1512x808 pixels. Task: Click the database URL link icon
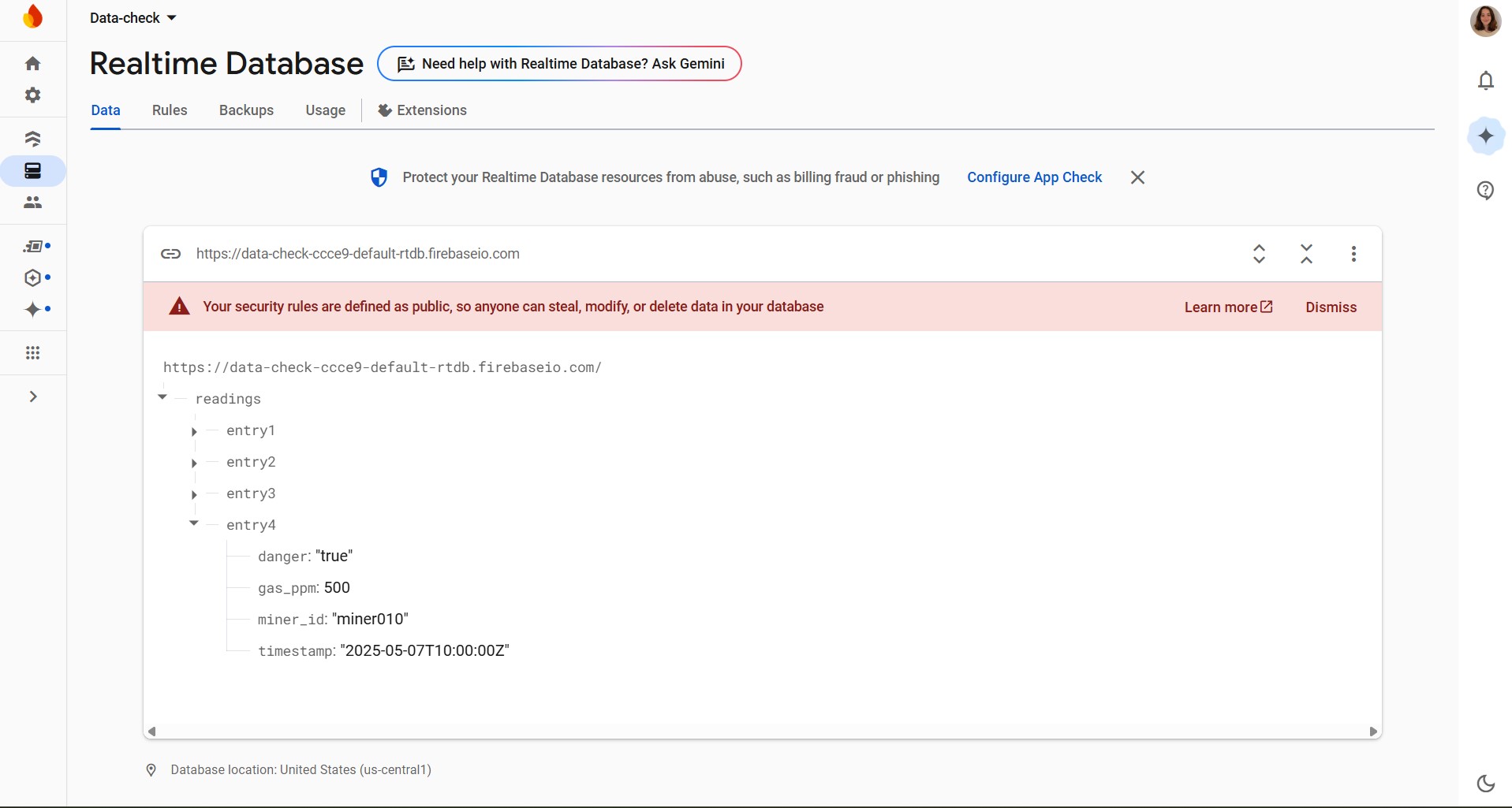(171, 254)
